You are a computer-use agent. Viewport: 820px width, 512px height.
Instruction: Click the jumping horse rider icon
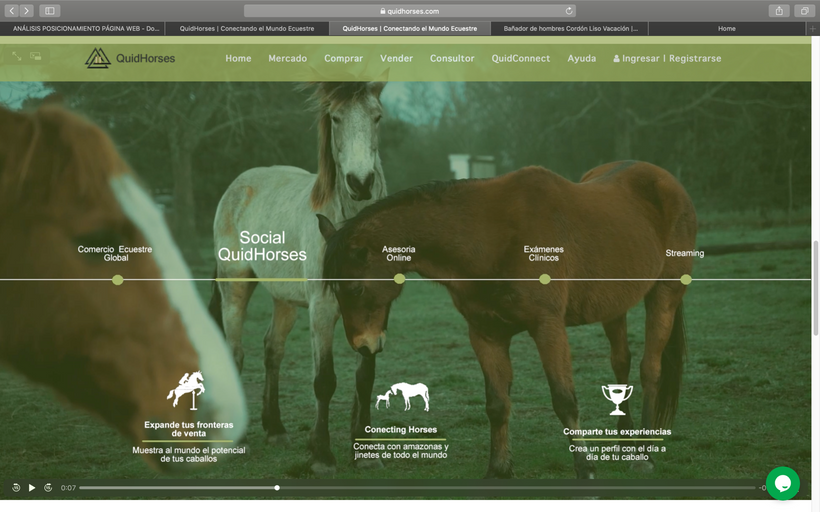(x=187, y=390)
